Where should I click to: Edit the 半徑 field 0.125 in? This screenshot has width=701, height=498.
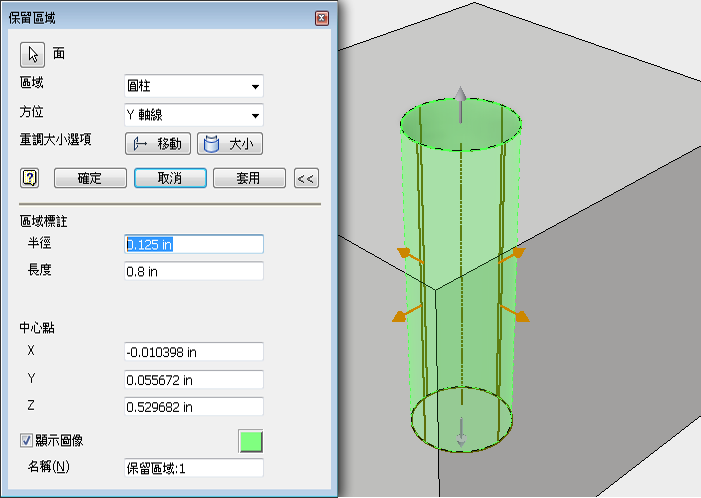coord(194,244)
